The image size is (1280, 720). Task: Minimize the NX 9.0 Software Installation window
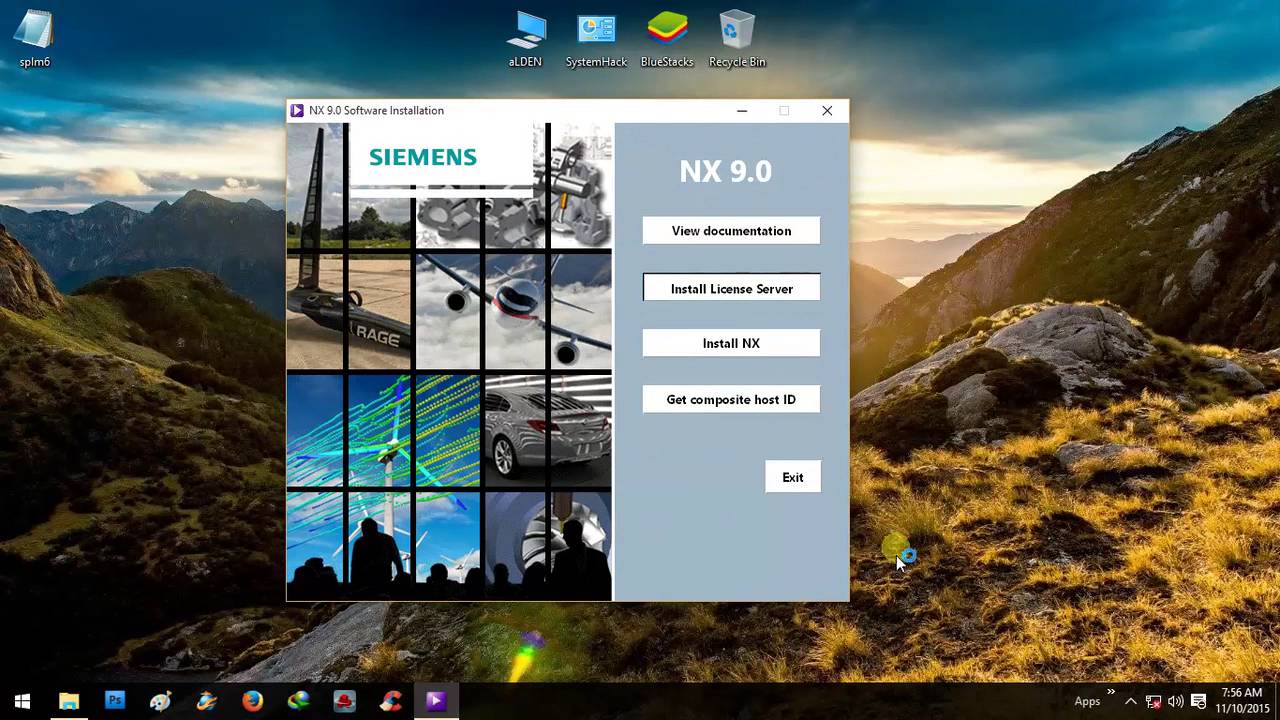pos(742,111)
